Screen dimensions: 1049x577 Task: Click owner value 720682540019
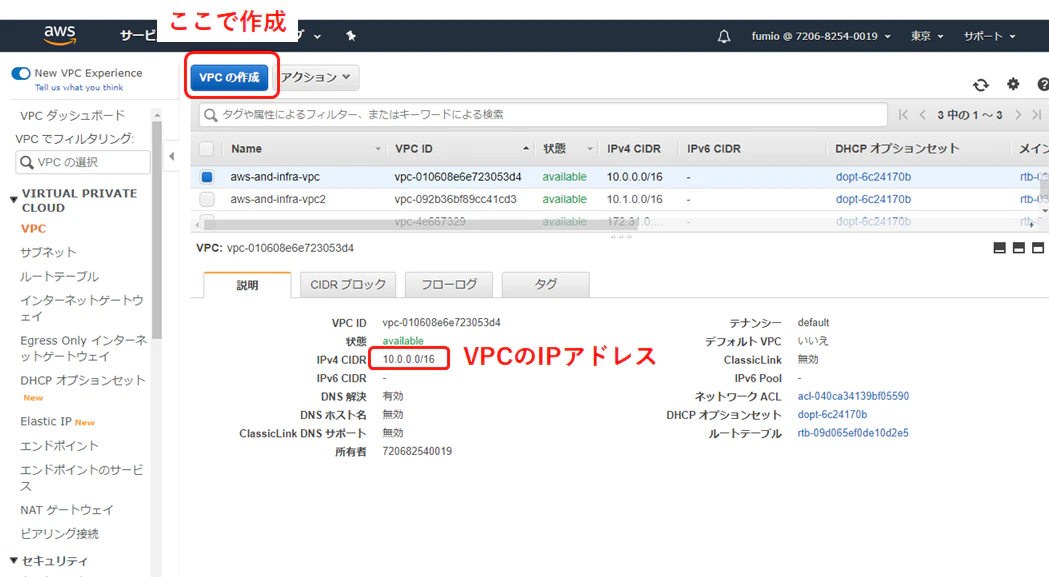417,452
